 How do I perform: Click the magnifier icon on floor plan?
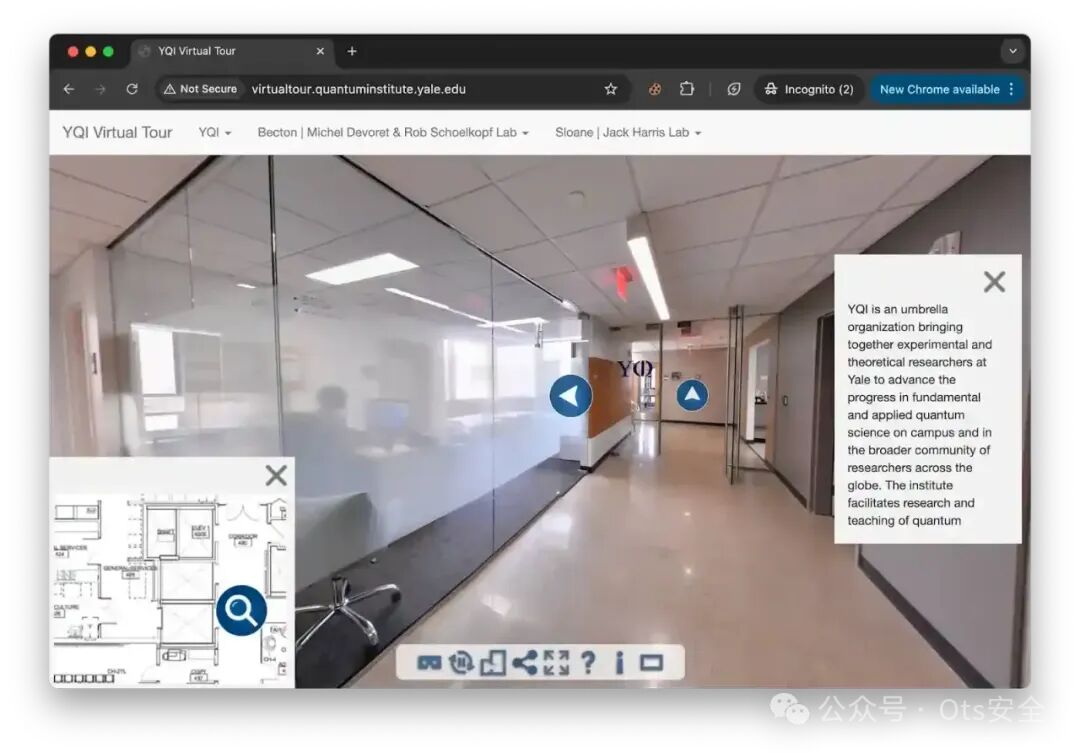click(241, 610)
